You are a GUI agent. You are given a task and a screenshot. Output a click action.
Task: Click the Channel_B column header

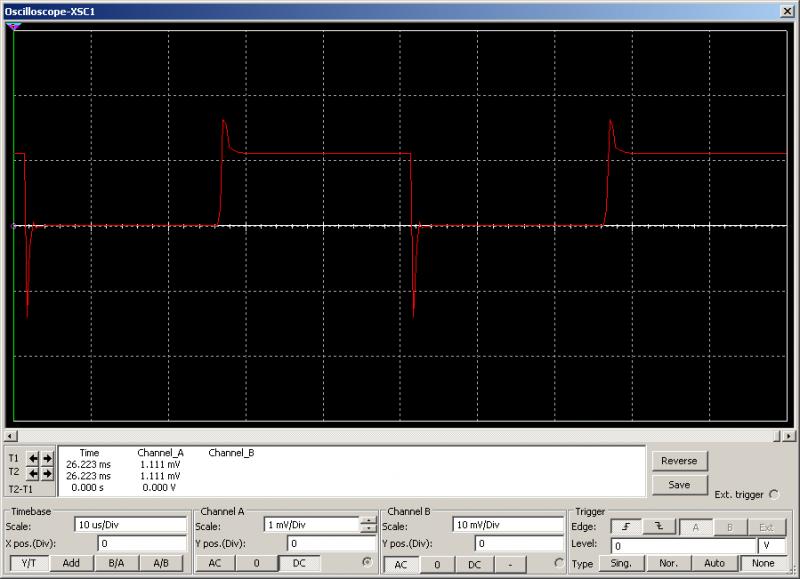tap(231, 453)
